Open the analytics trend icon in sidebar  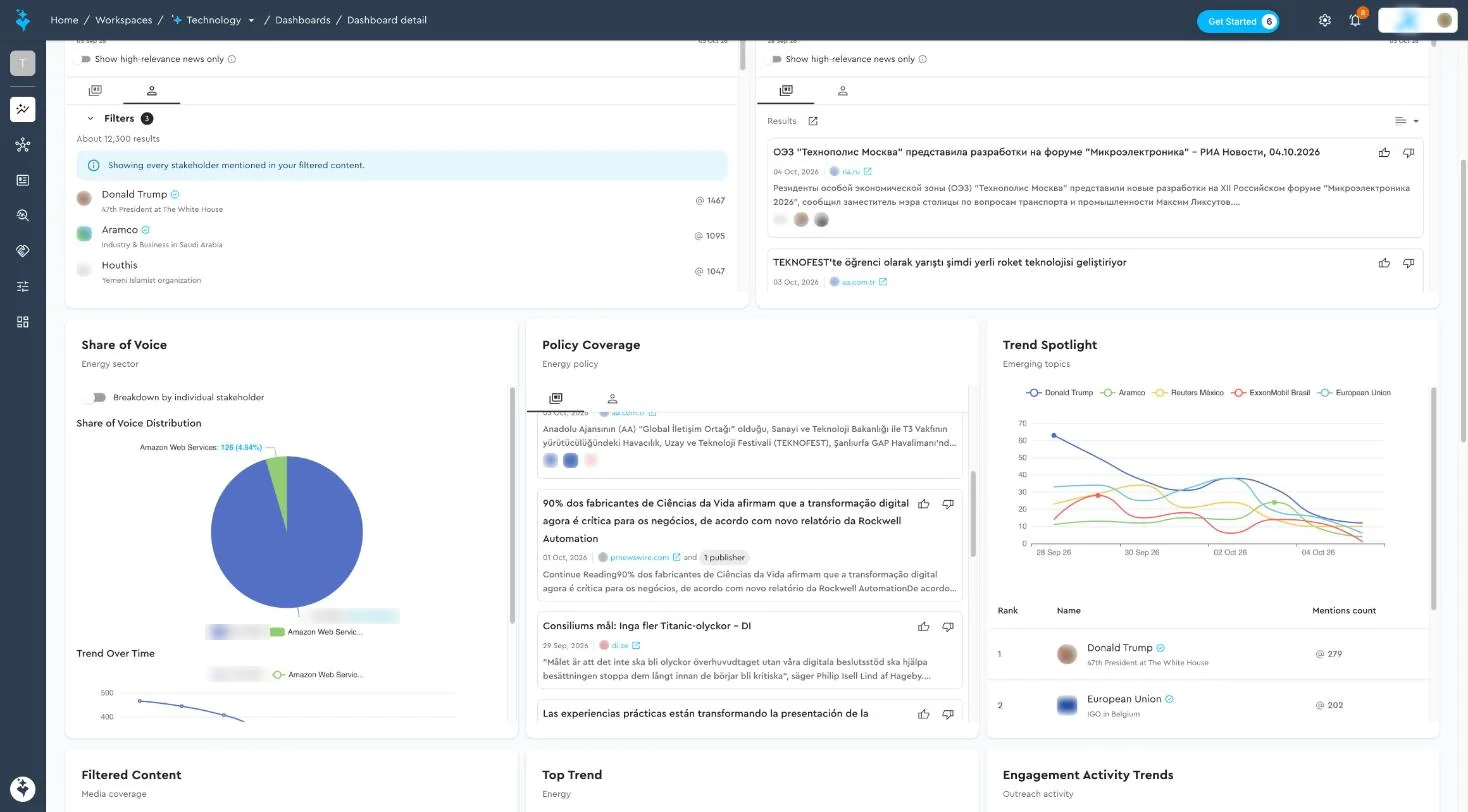(x=22, y=109)
